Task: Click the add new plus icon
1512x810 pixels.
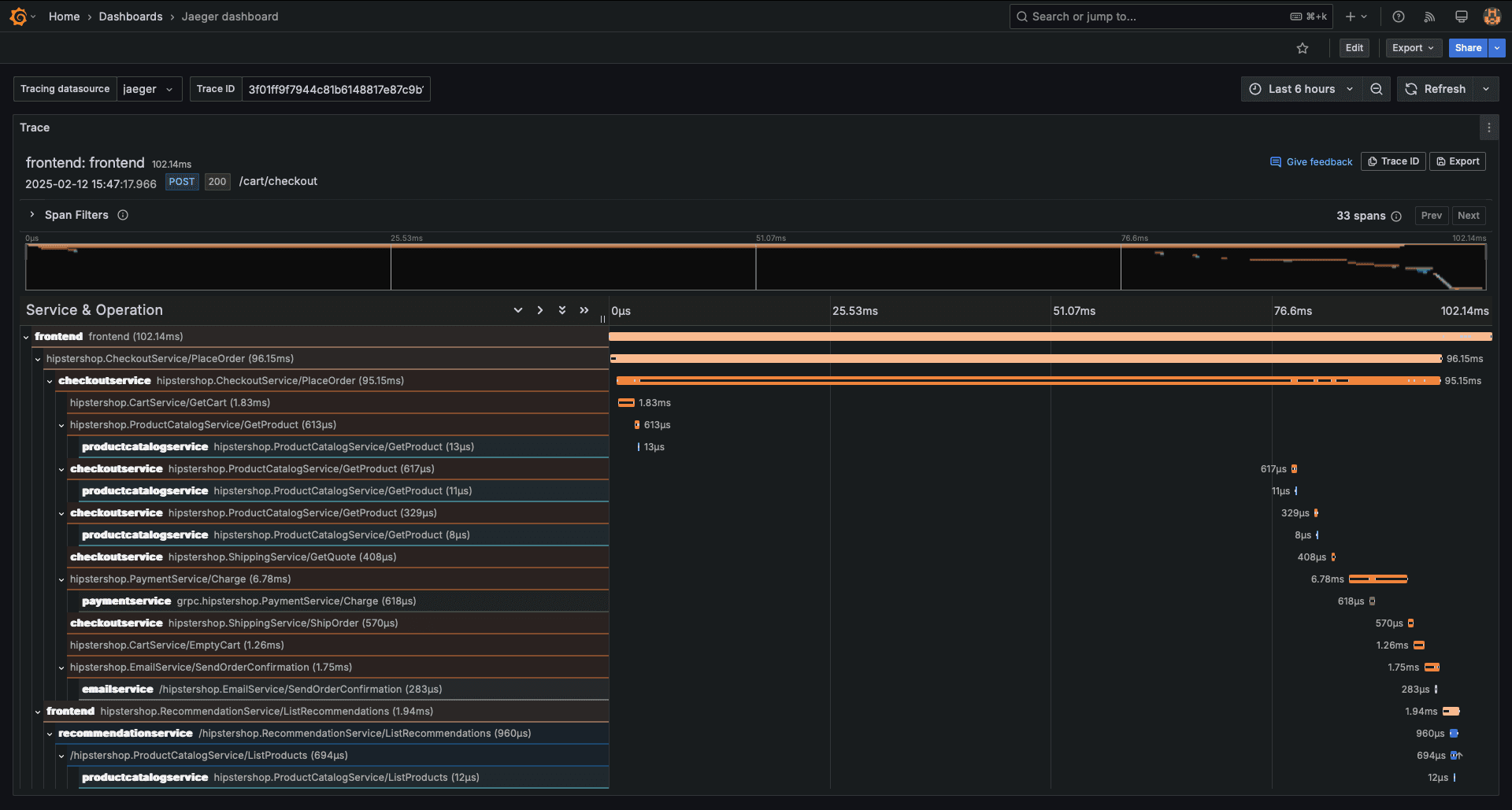Action: (x=1350, y=17)
